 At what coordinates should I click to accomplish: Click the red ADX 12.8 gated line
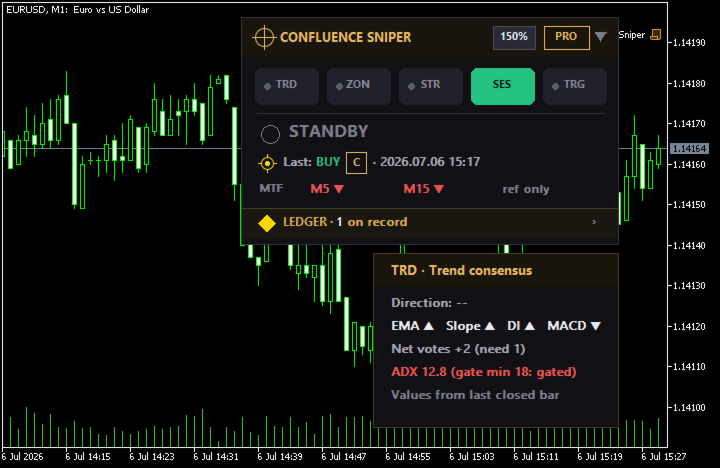coord(484,372)
